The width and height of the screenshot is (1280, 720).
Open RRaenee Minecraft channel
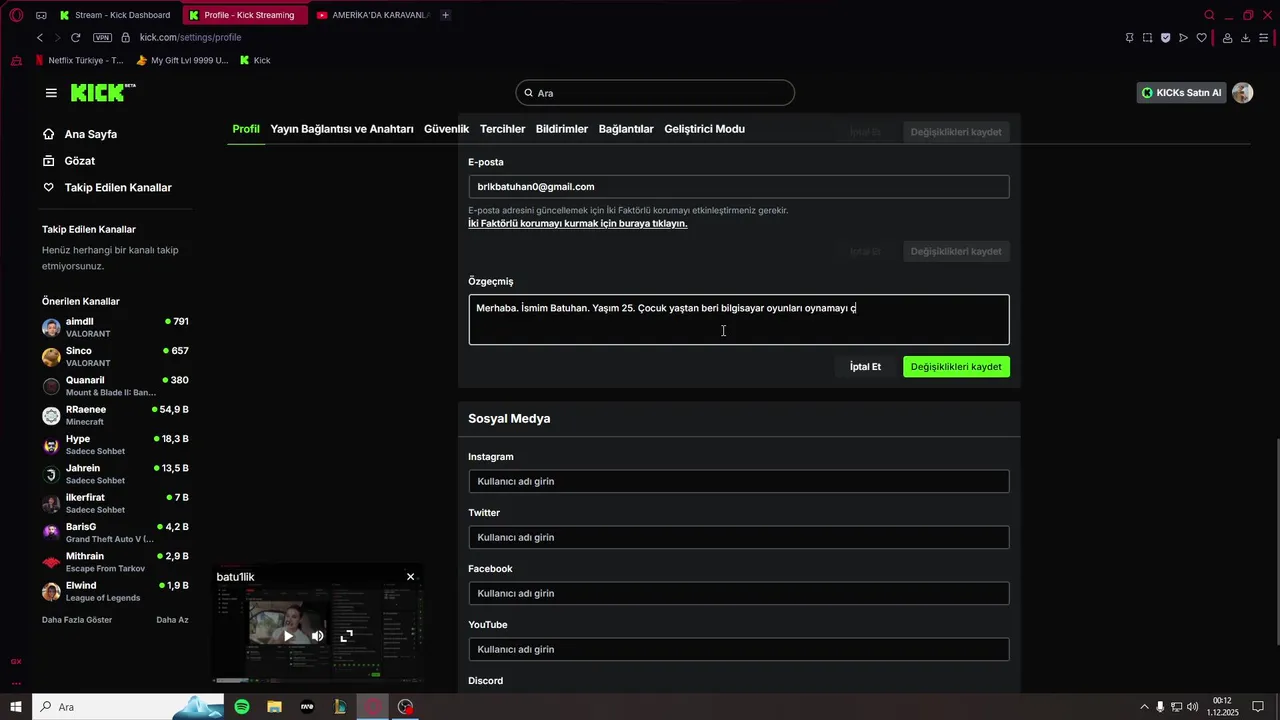tap(115, 415)
